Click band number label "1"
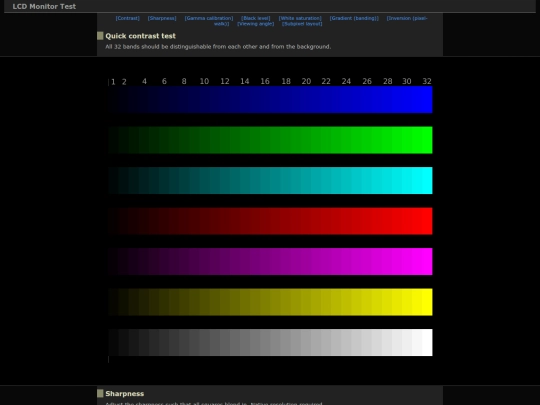540x405 pixels. (x=113, y=82)
